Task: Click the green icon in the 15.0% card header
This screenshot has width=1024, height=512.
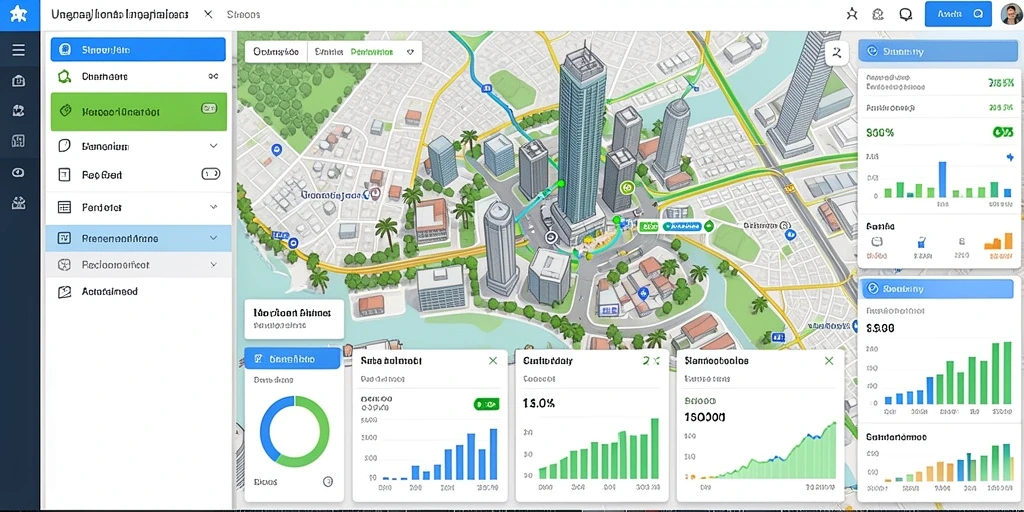Action: (651, 360)
